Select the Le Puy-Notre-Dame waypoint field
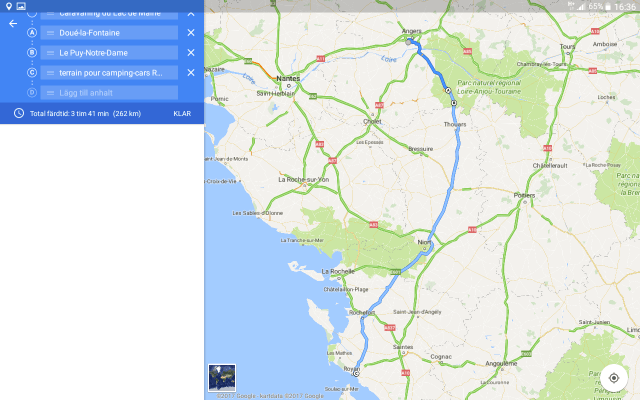640x400 pixels. point(109,53)
